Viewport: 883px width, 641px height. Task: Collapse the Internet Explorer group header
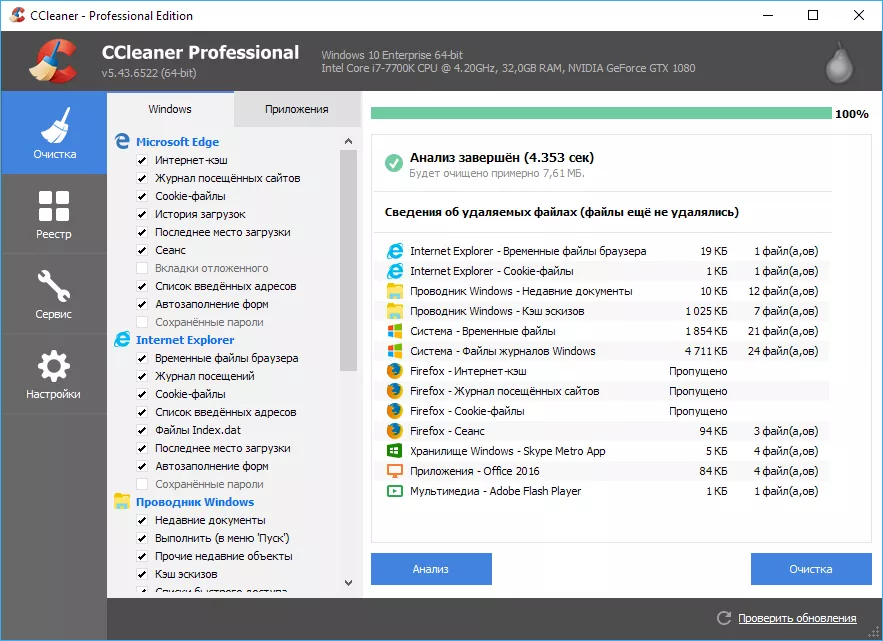point(180,340)
